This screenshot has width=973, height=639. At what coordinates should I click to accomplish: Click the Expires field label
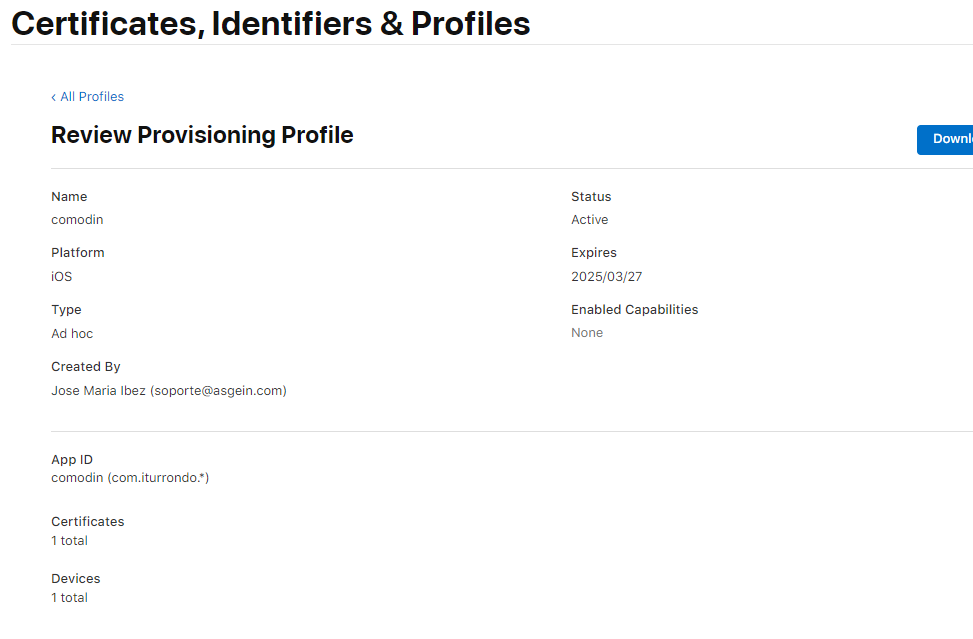click(594, 253)
